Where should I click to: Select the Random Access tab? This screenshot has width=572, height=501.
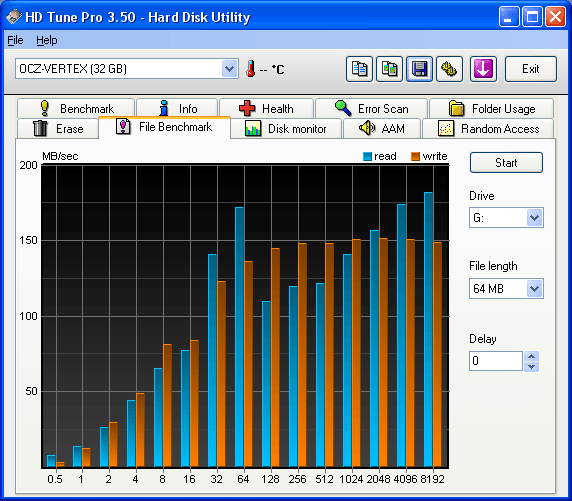click(x=488, y=128)
